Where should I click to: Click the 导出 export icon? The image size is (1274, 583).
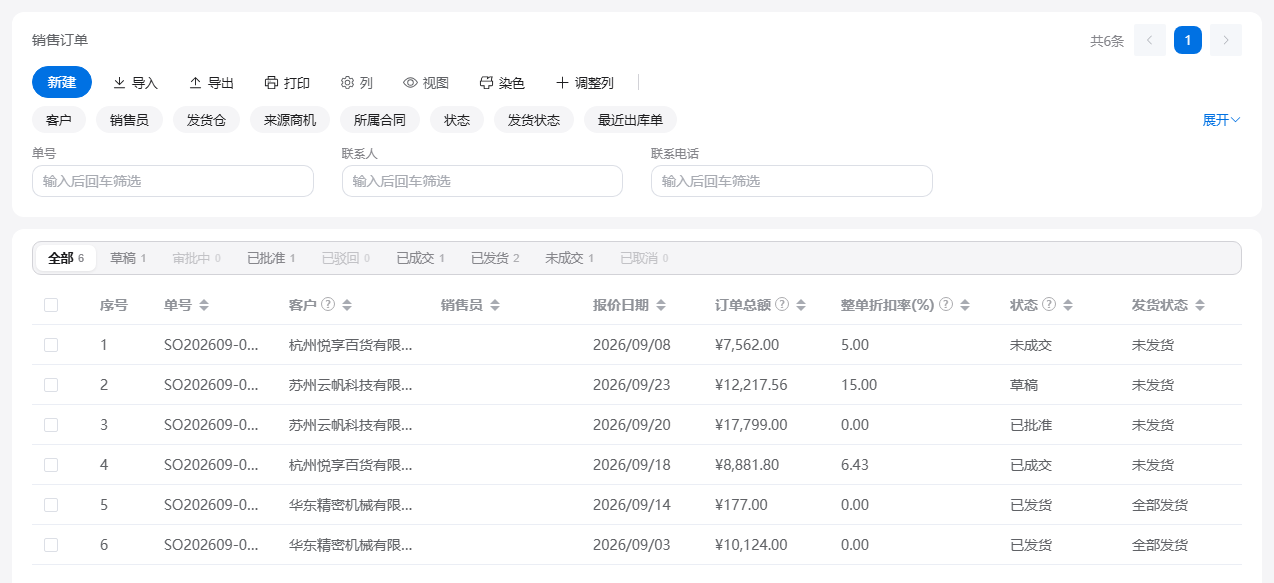point(195,82)
